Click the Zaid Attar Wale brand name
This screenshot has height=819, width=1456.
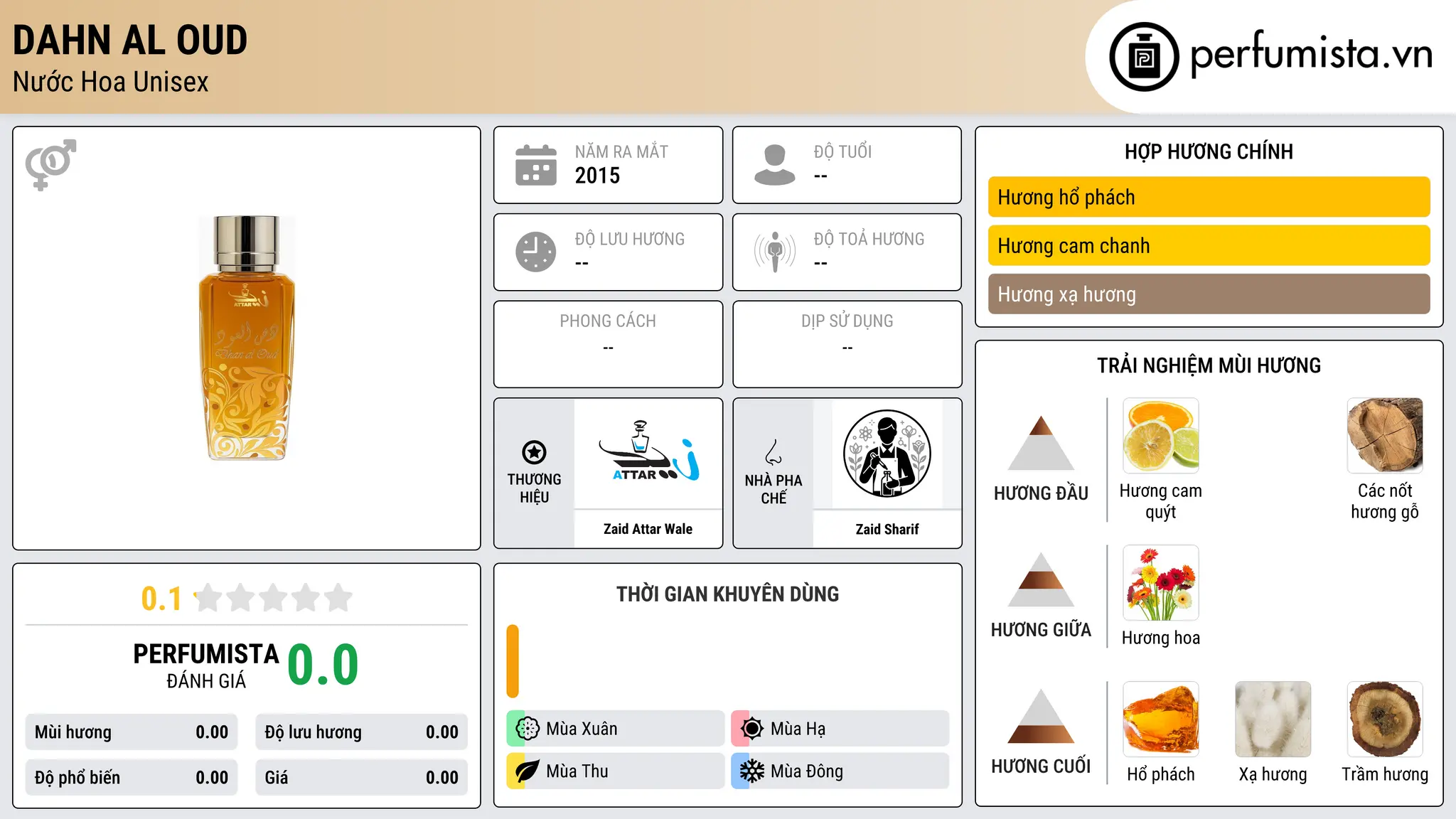(648, 529)
